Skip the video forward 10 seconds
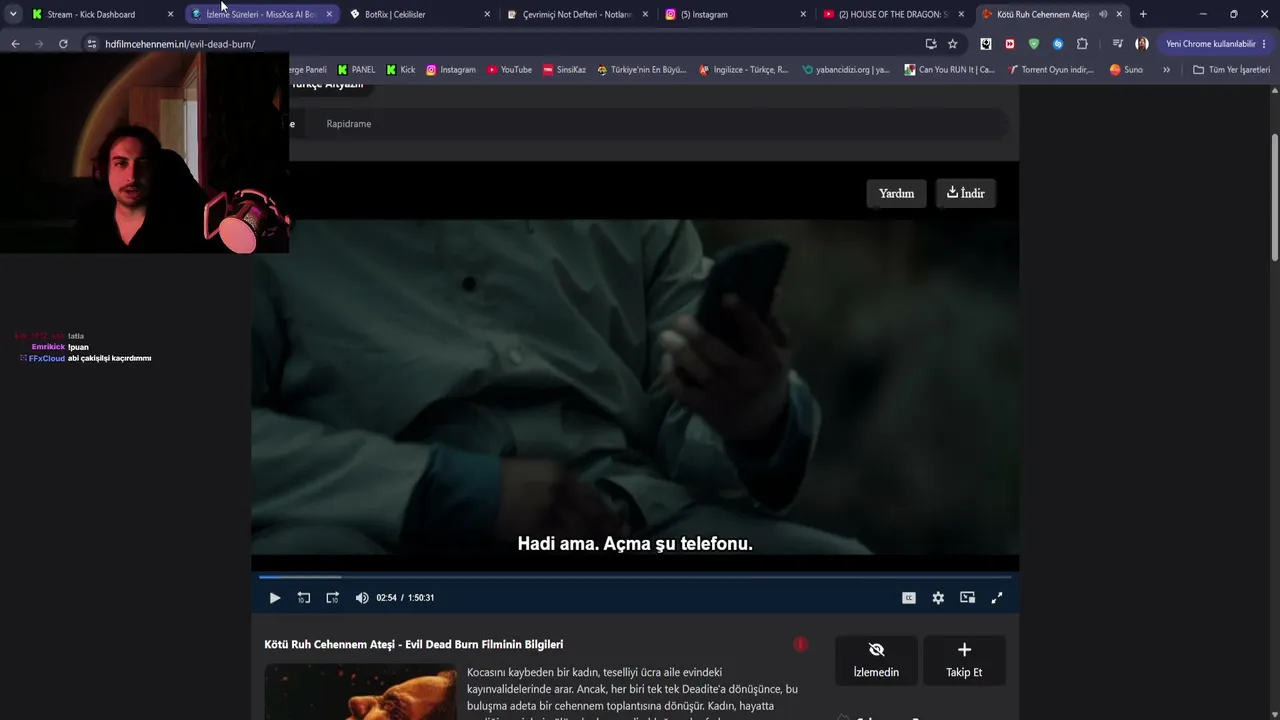Image resolution: width=1280 pixels, height=720 pixels. (x=333, y=598)
